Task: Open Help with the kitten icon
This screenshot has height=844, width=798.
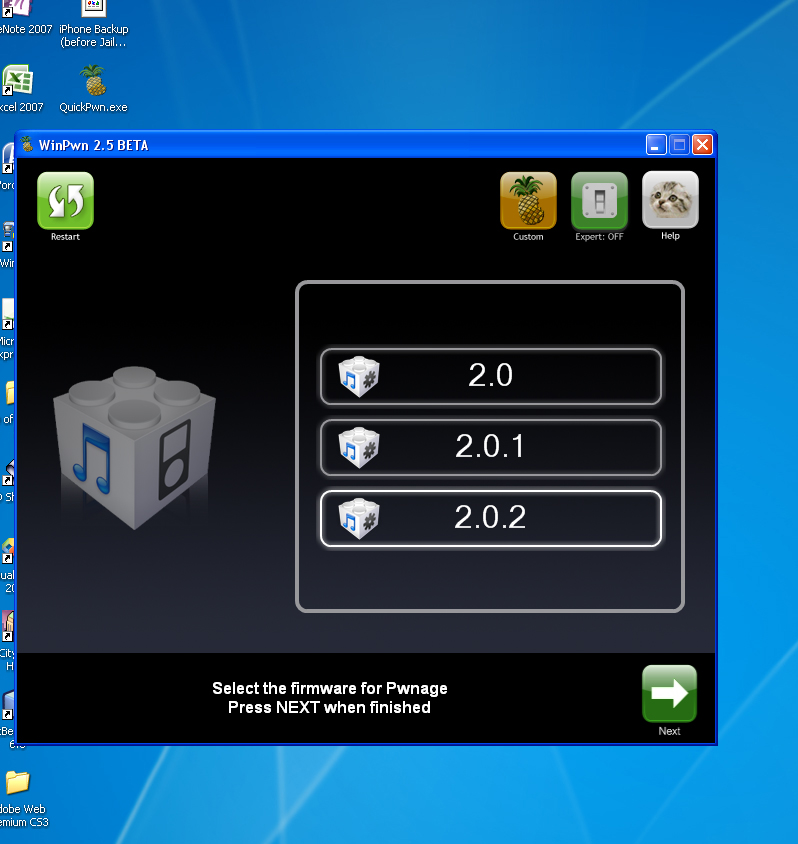Action: click(670, 200)
